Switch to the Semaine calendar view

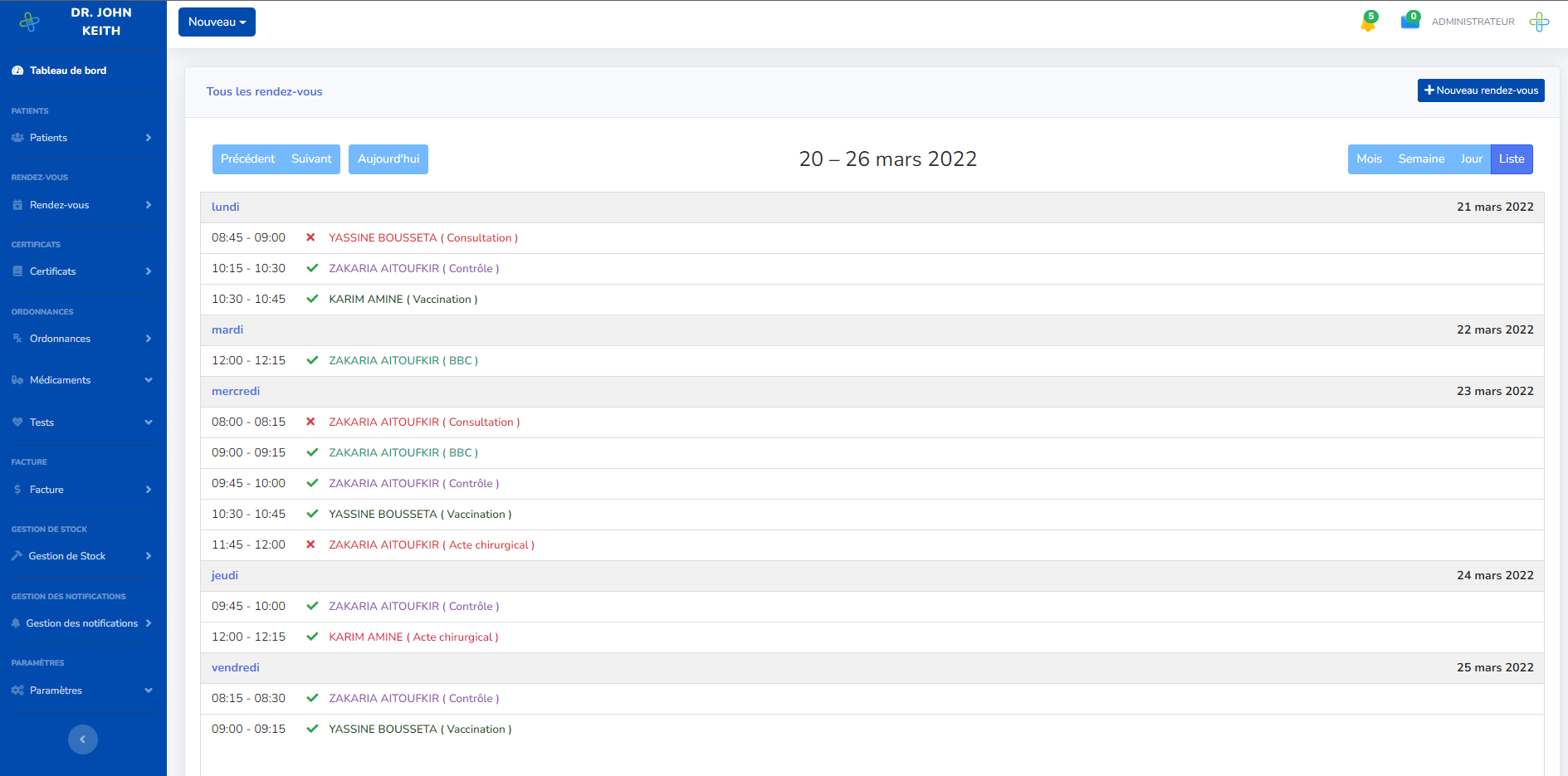[1421, 159]
